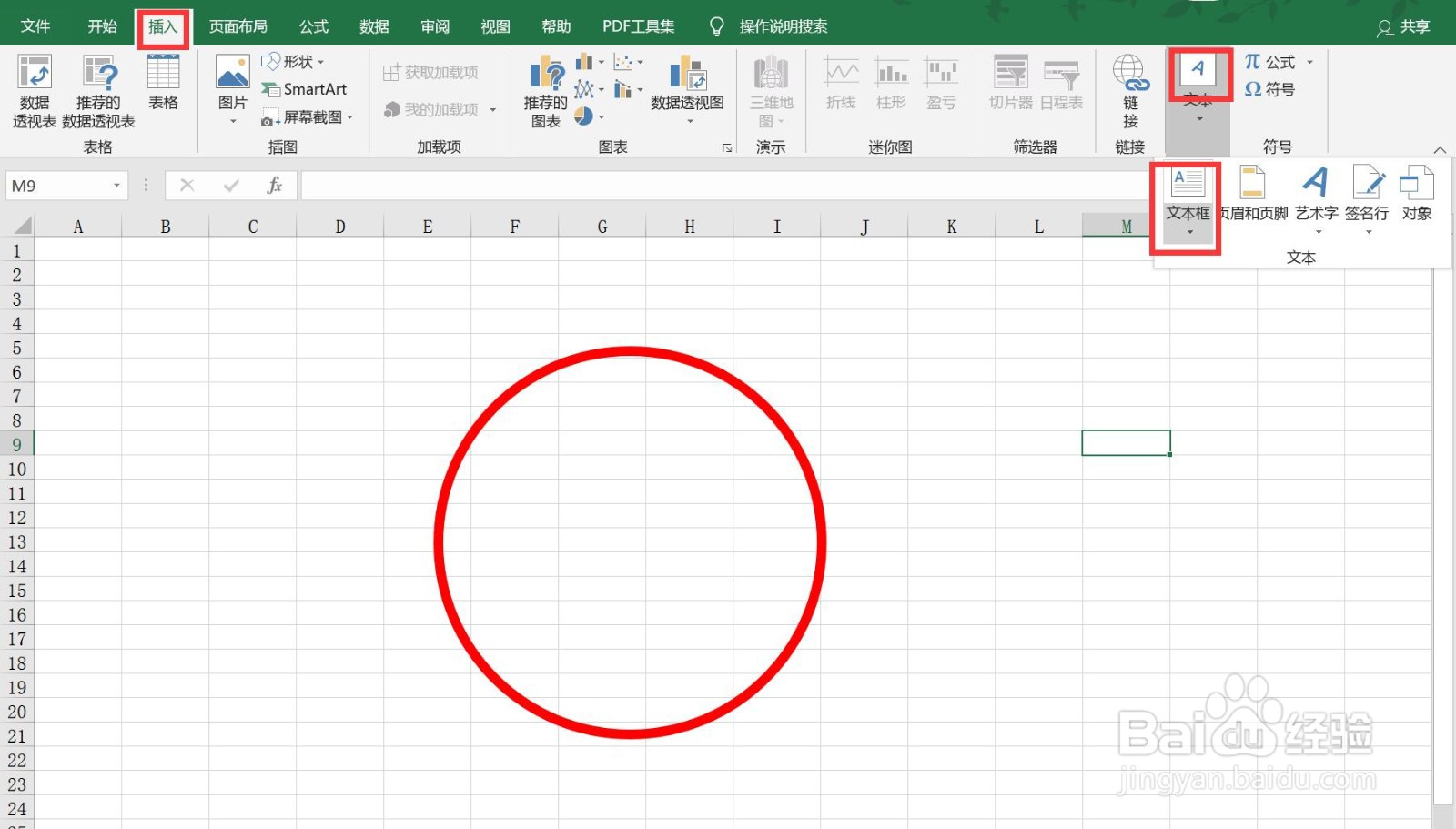Insert a Table (表格)
The width and height of the screenshot is (1456, 829).
click(163, 83)
